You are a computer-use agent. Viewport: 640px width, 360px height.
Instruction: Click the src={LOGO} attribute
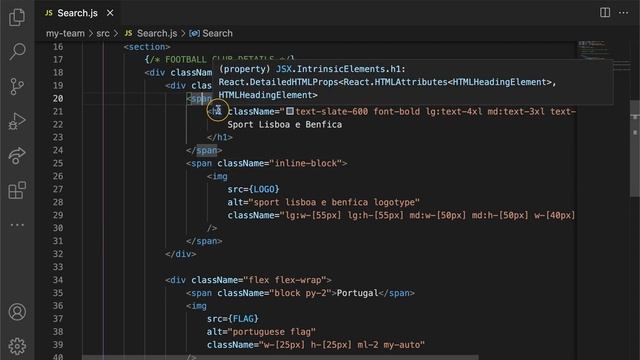point(253,189)
